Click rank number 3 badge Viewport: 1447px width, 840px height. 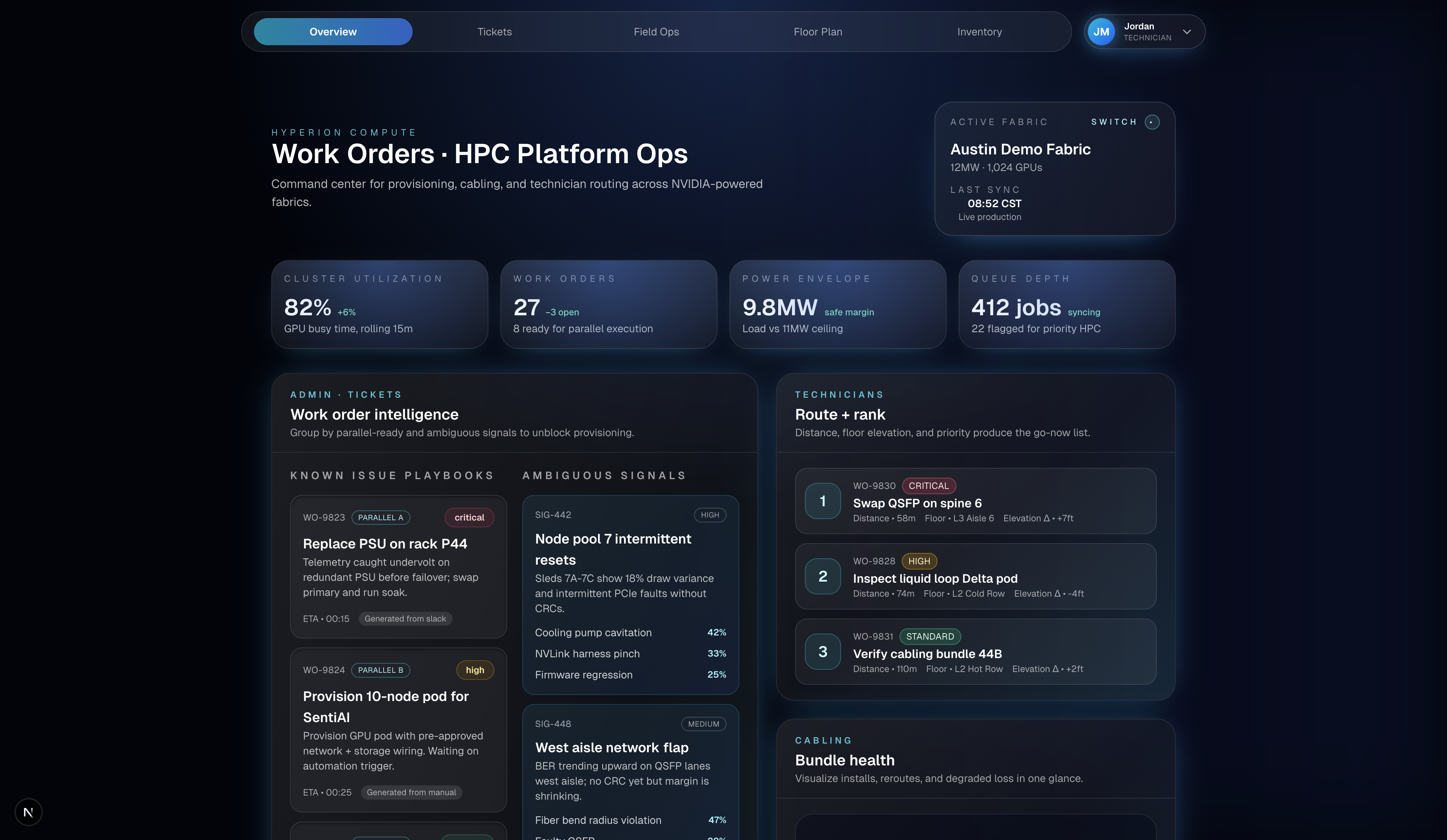[x=822, y=651]
